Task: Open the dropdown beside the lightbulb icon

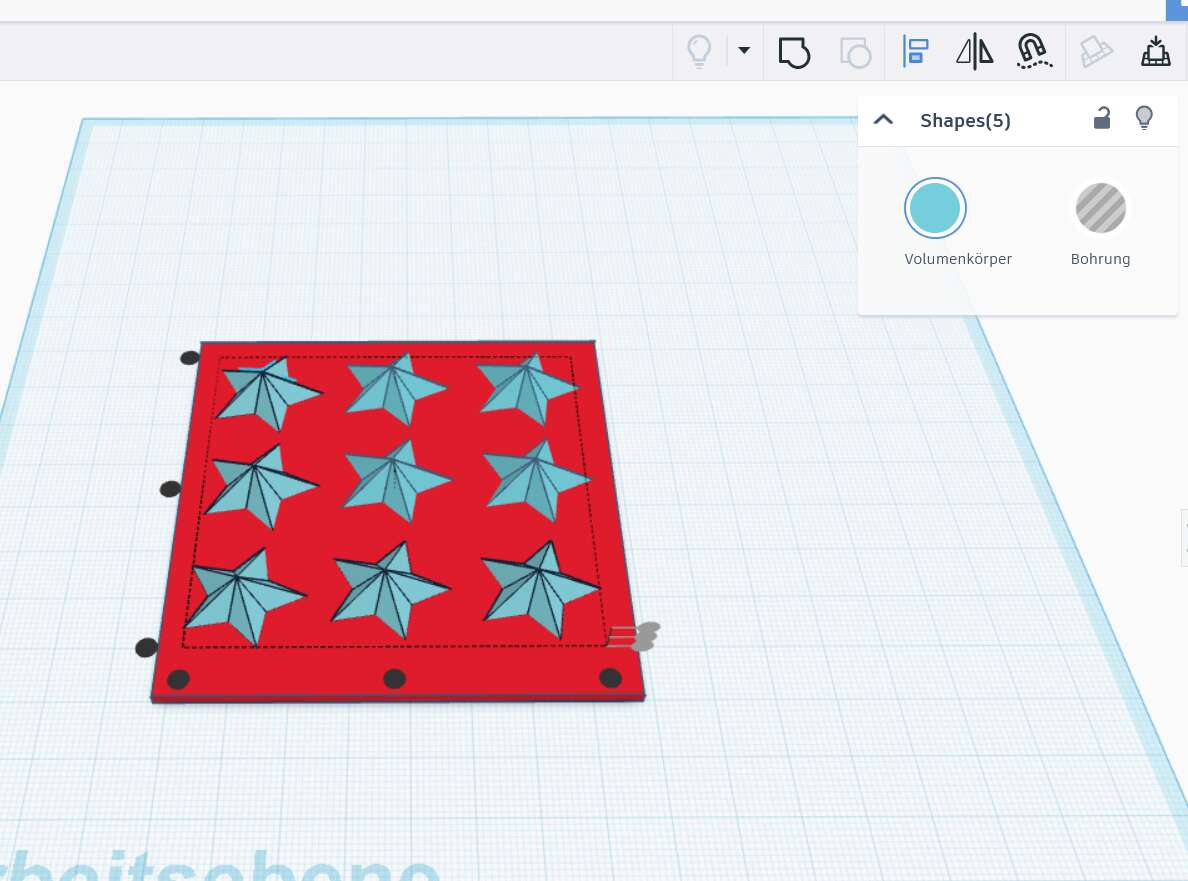Action: pyautogui.click(x=742, y=51)
